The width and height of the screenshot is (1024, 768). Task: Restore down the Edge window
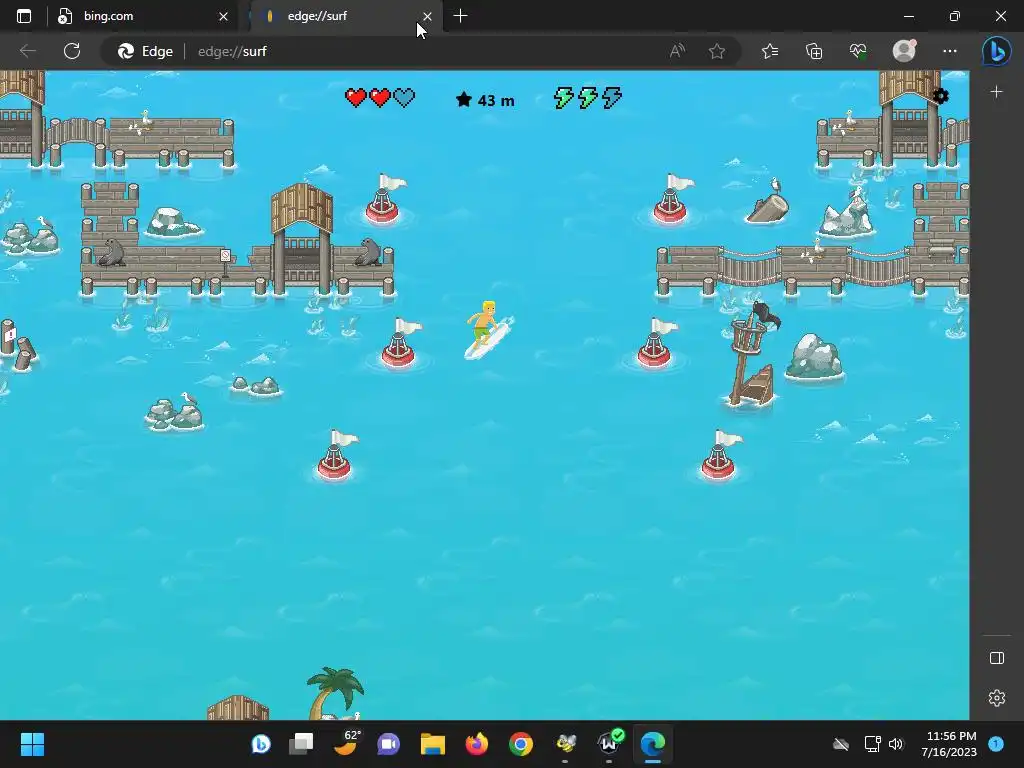[x=955, y=16]
